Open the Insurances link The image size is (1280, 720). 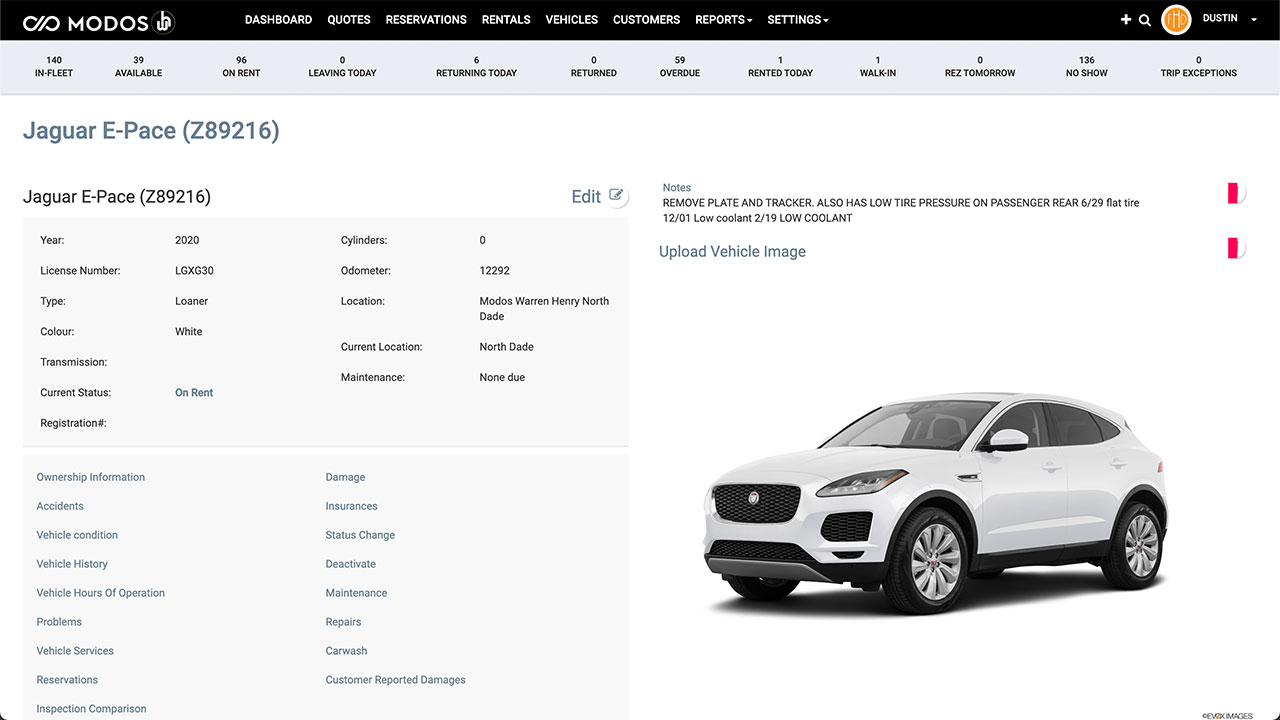tap(351, 506)
